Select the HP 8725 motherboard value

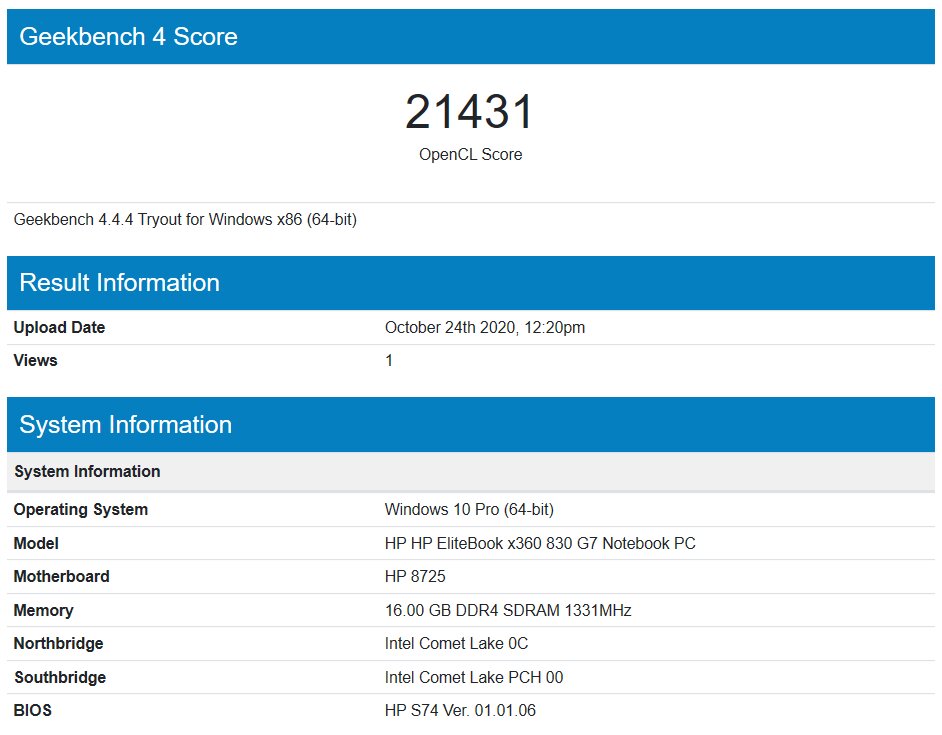coord(415,576)
